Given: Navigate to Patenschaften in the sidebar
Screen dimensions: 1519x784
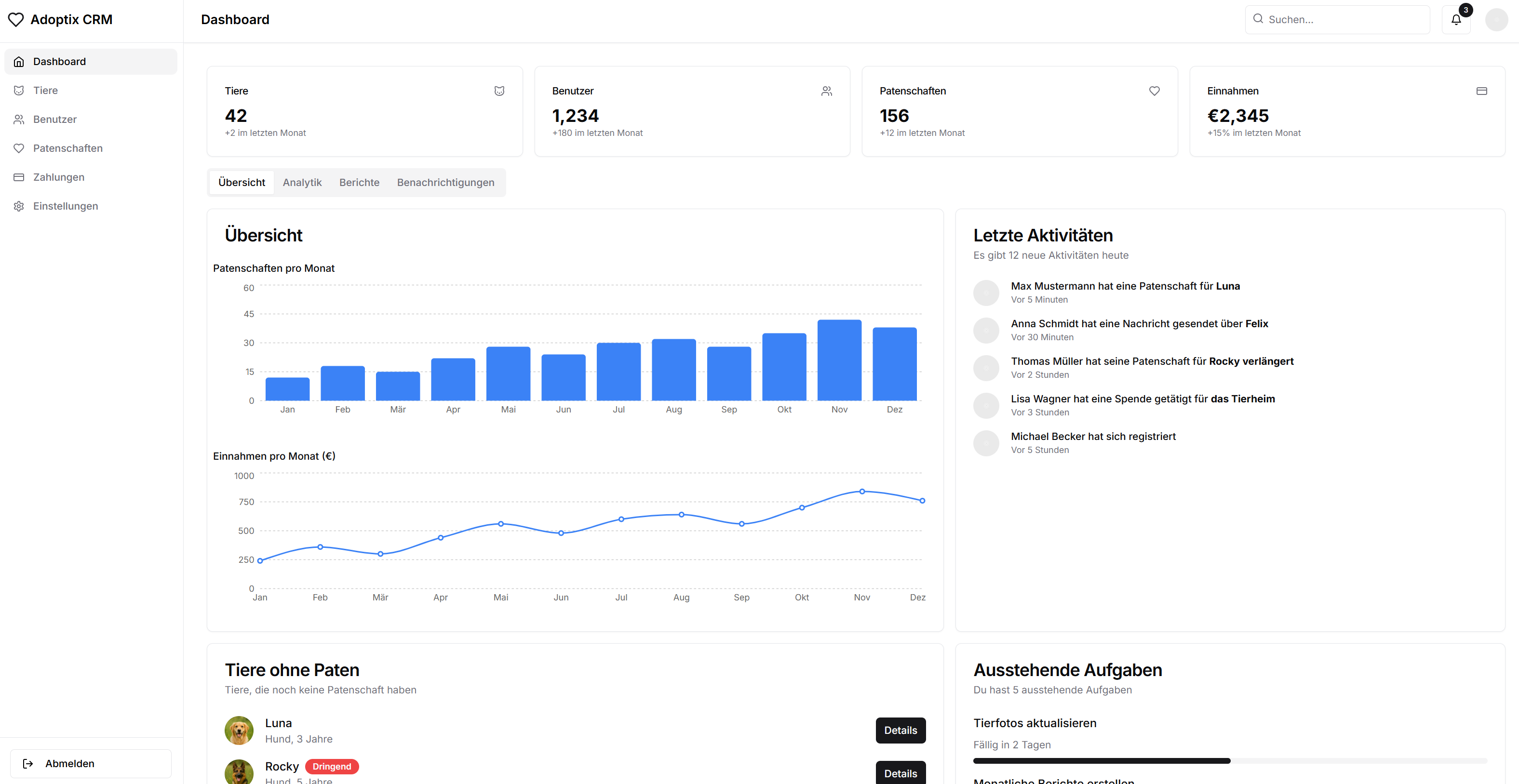Looking at the screenshot, I should [67, 148].
